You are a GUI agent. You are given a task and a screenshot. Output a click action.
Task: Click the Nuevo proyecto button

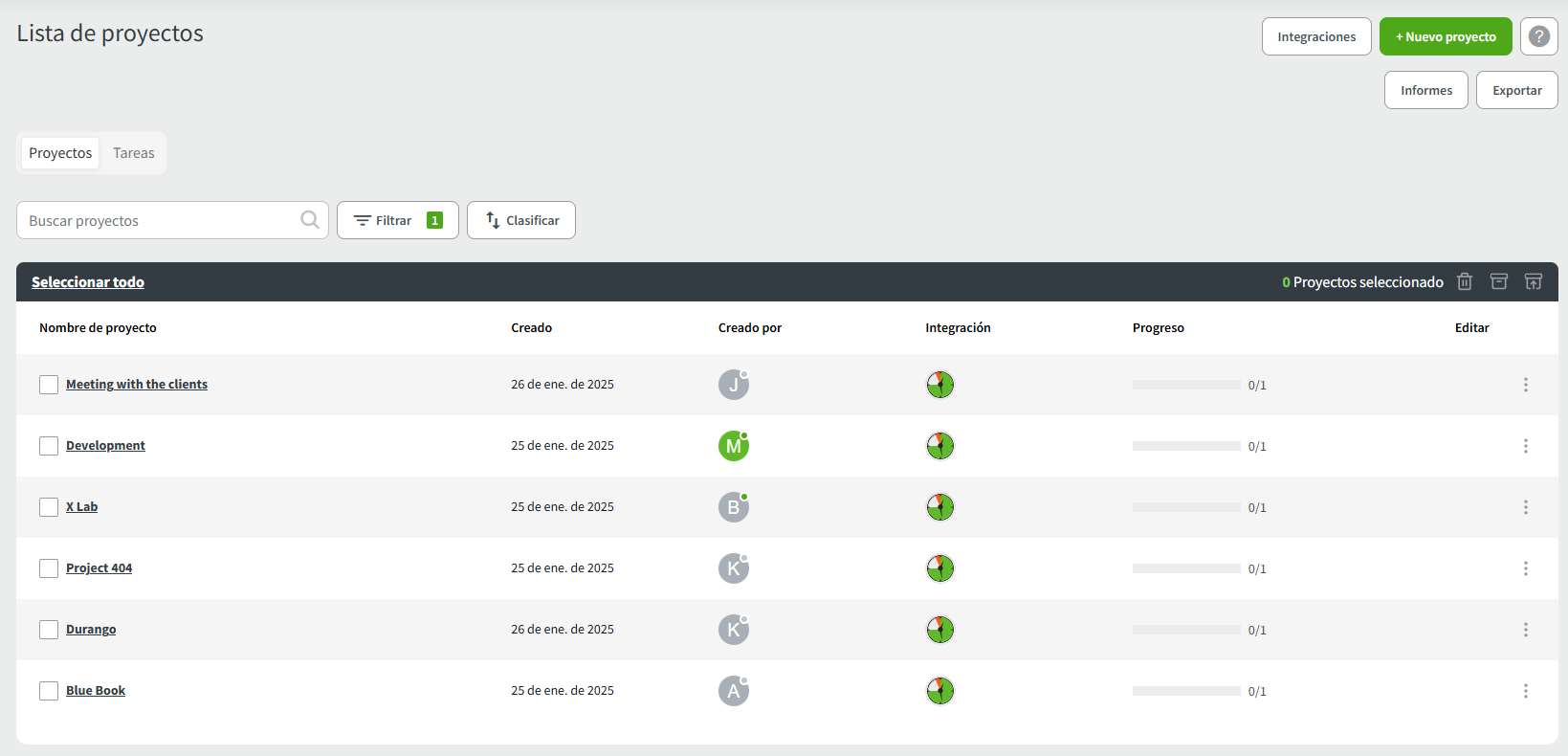[x=1445, y=36]
